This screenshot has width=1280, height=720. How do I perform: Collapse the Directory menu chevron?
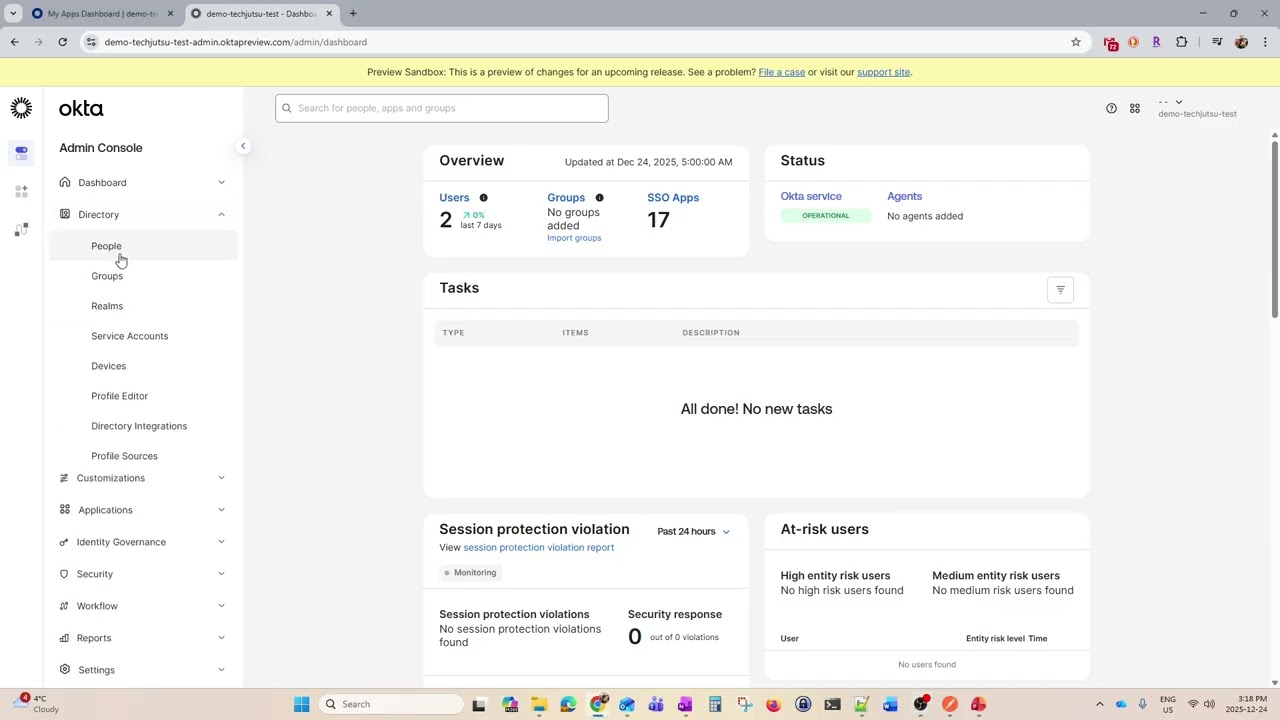coord(221,215)
